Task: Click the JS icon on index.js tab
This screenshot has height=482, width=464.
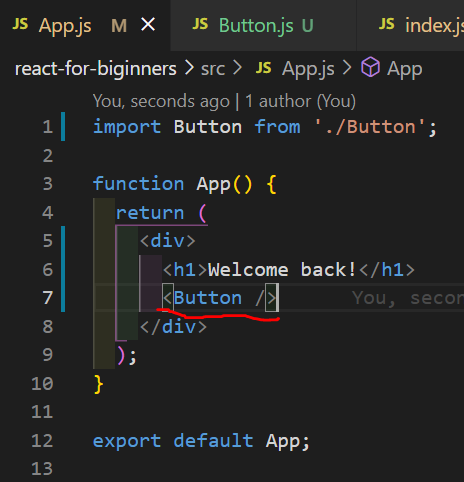Action: point(387,24)
